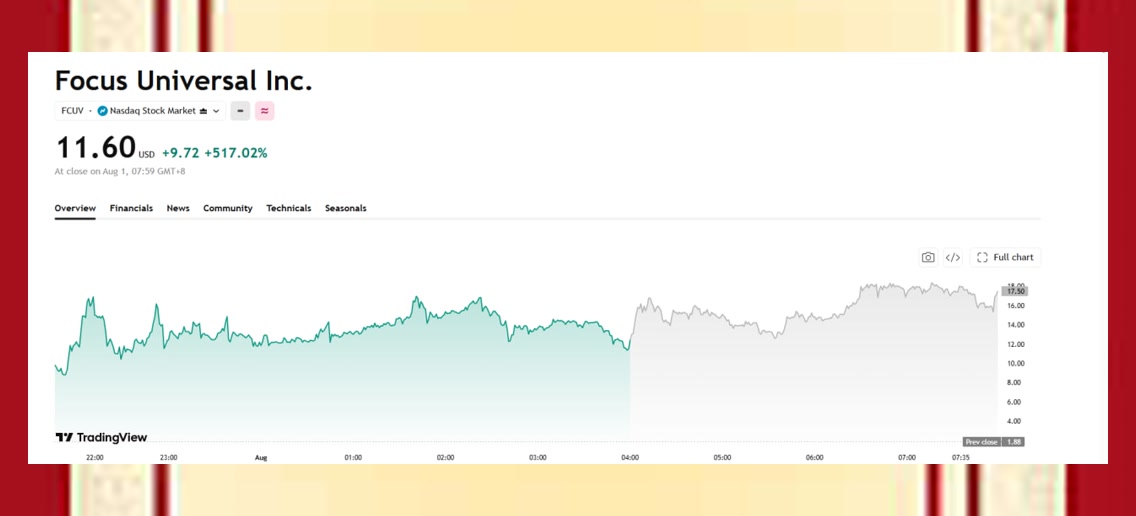This screenshot has height=516, width=1136.
Task: Click the Aug date axis label
Action: (261, 458)
